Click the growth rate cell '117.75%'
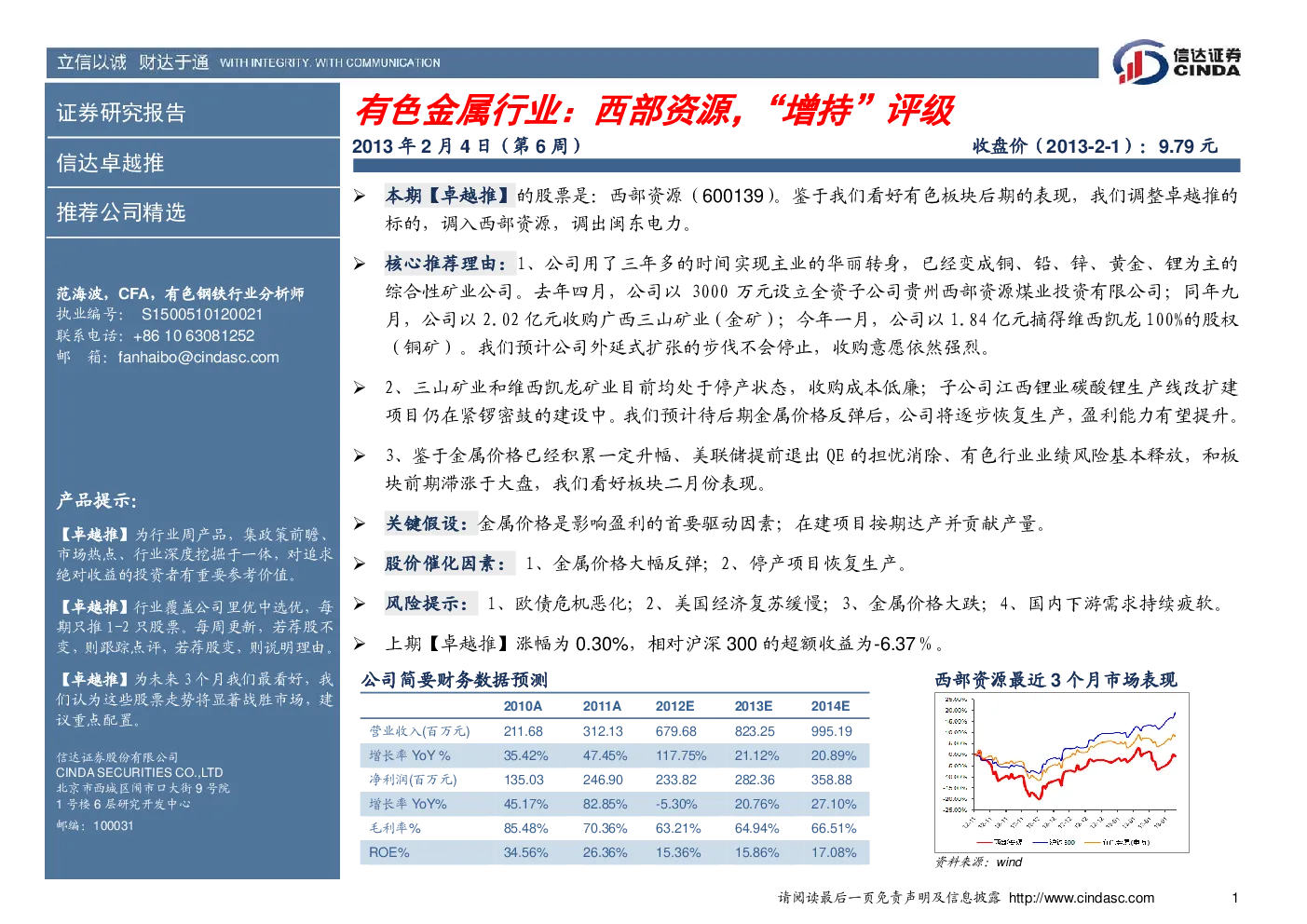The image size is (1307, 924). 681,755
